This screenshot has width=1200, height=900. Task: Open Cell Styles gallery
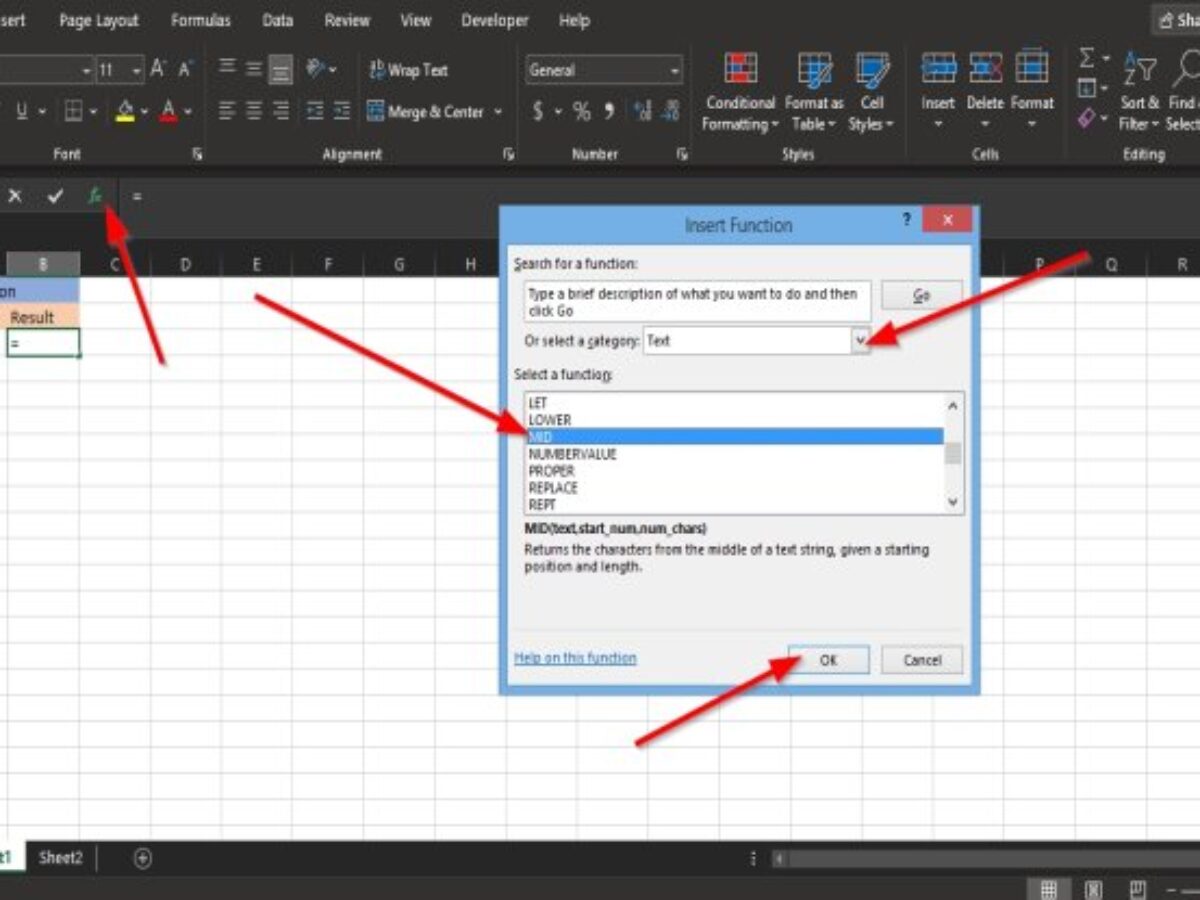click(873, 93)
